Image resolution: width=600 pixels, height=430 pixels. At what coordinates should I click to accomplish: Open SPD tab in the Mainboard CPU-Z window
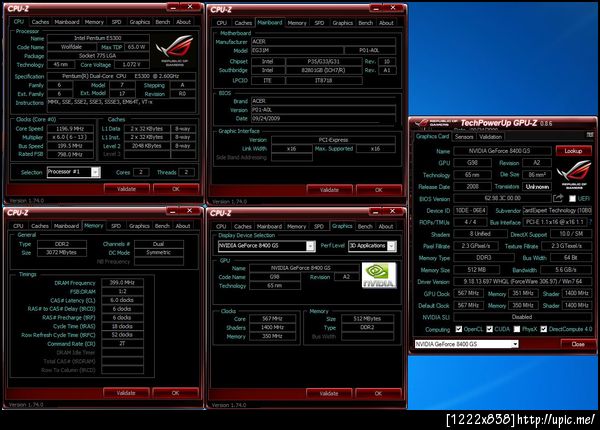pyautogui.click(x=319, y=23)
